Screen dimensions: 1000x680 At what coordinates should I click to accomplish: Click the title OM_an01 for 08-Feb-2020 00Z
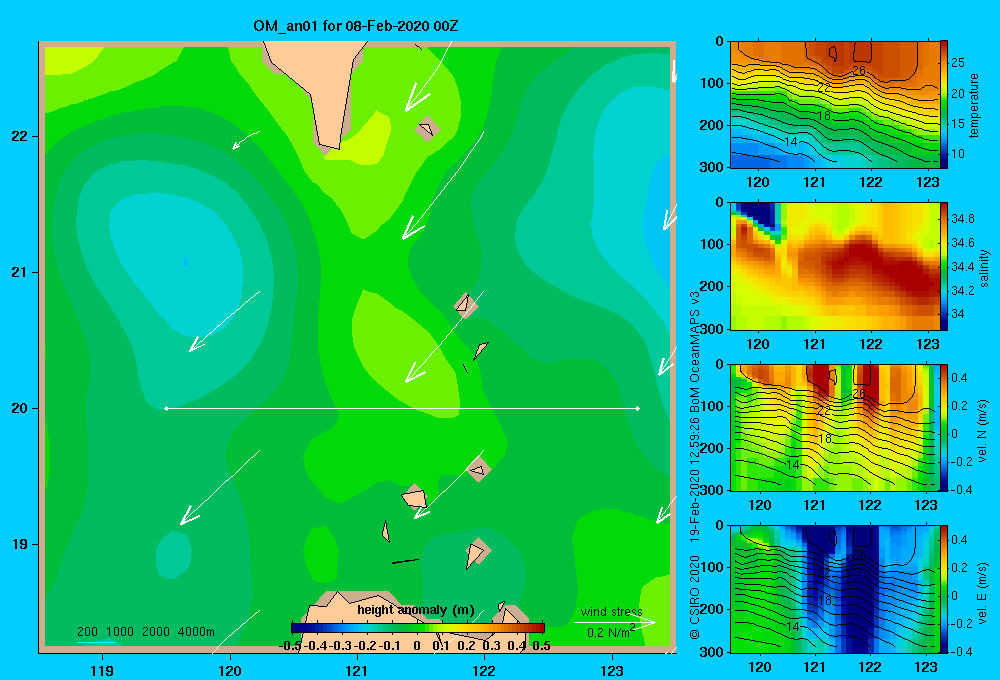356,26
